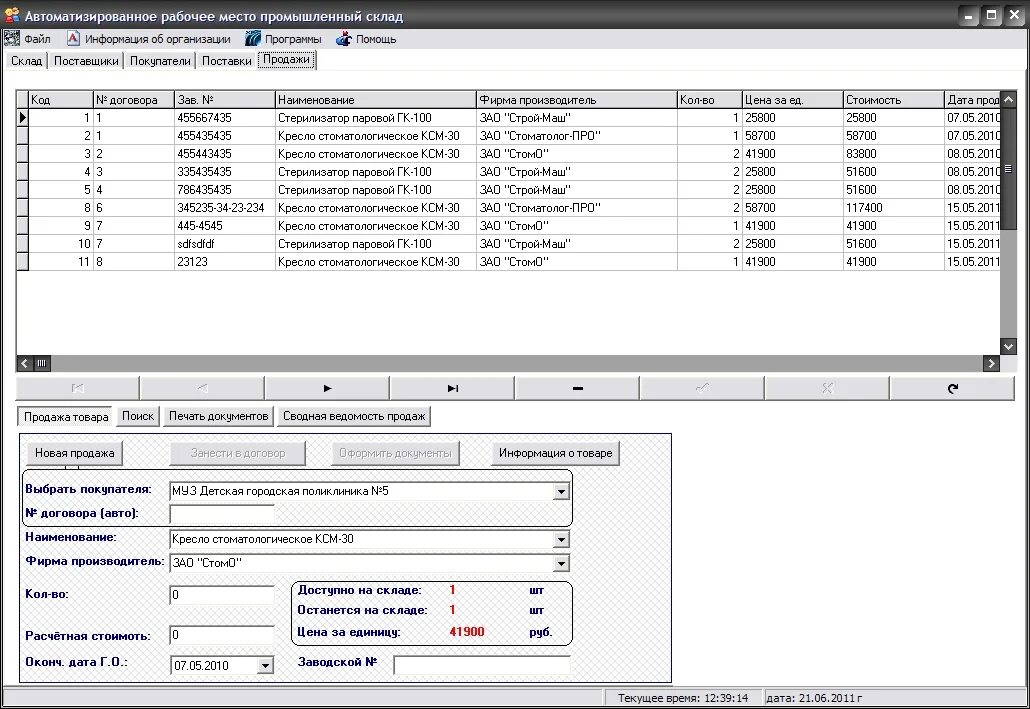This screenshot has width=1030, height=709.
Task: Click the Занести в договор button
Action: tap(238, 453)
